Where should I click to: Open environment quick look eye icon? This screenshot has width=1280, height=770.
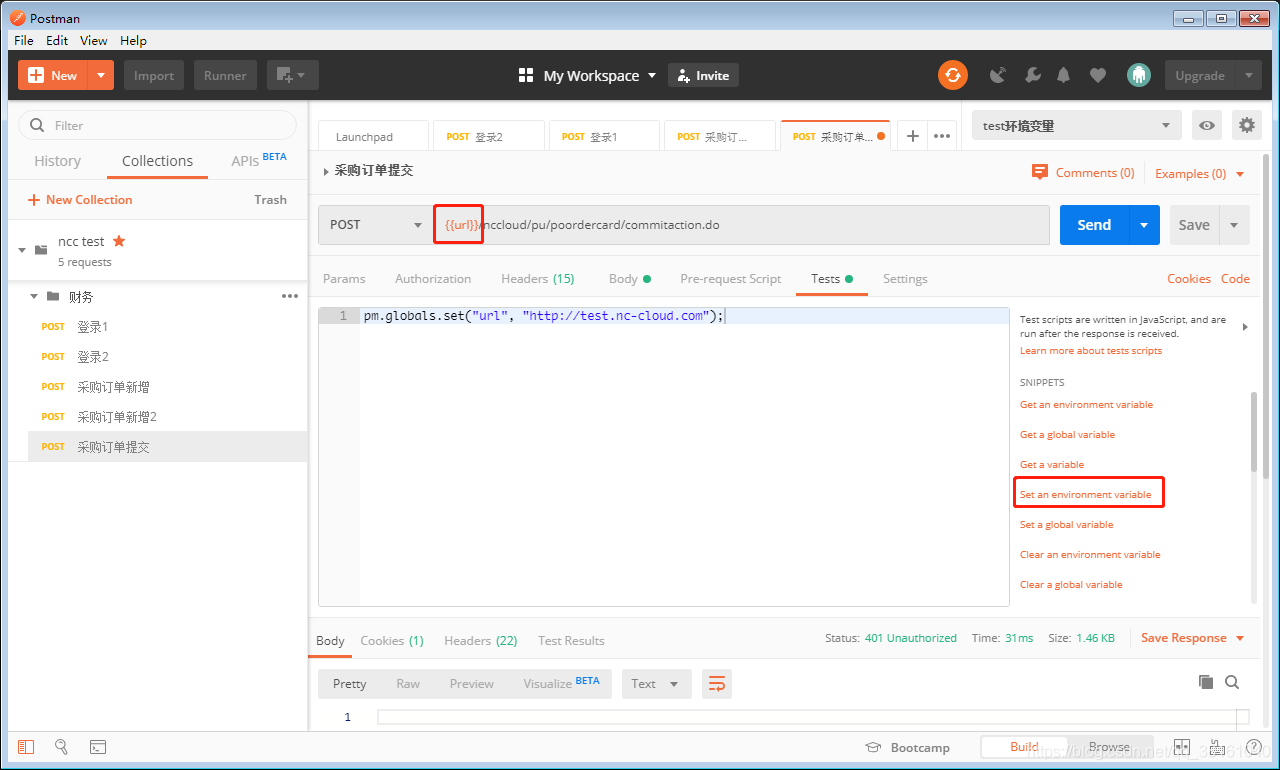coord(1208,125)
